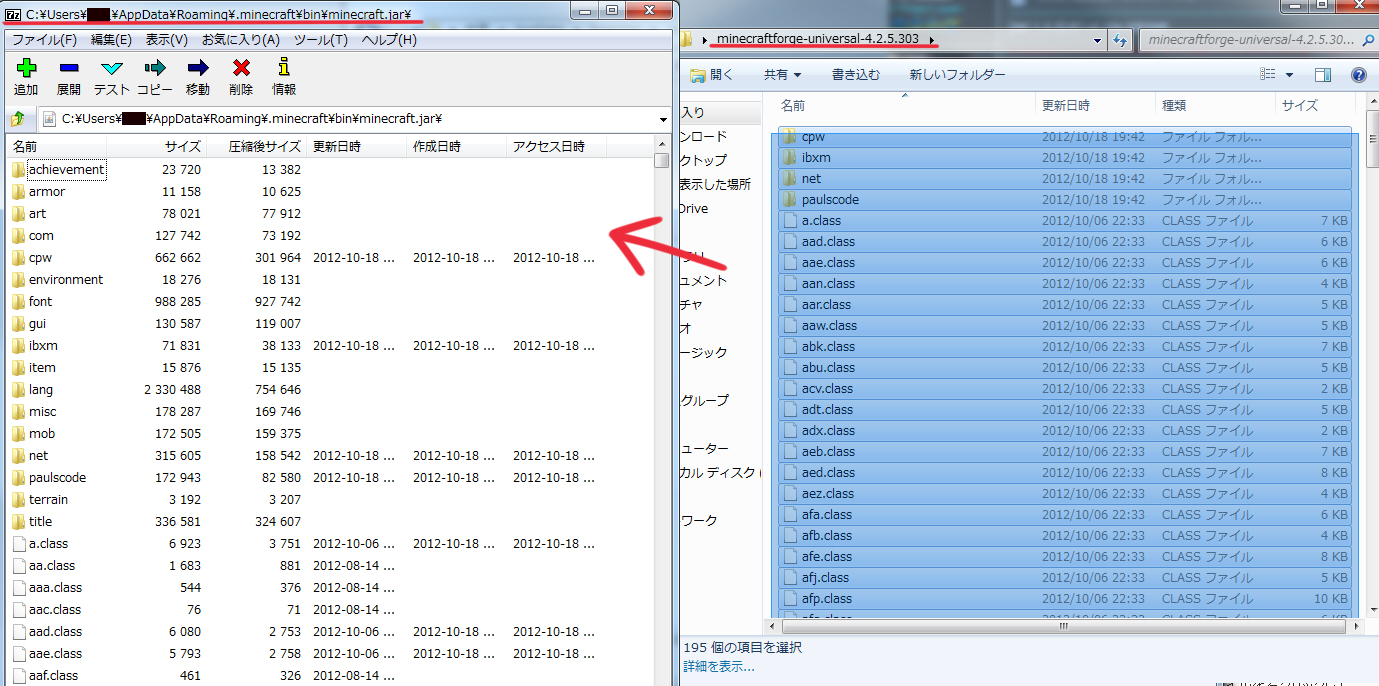Click abk.class file name in Explorer

(x=828, y=346)
